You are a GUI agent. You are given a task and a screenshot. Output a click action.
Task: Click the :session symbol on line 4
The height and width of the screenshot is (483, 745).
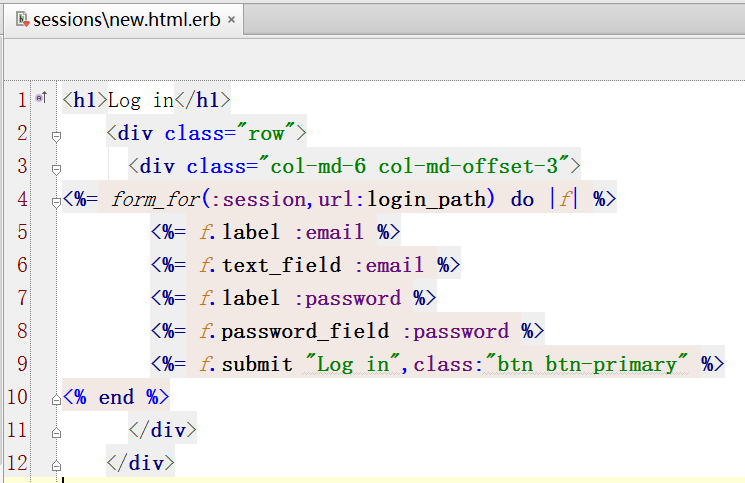pyautogui.click(x=258, y=200)
